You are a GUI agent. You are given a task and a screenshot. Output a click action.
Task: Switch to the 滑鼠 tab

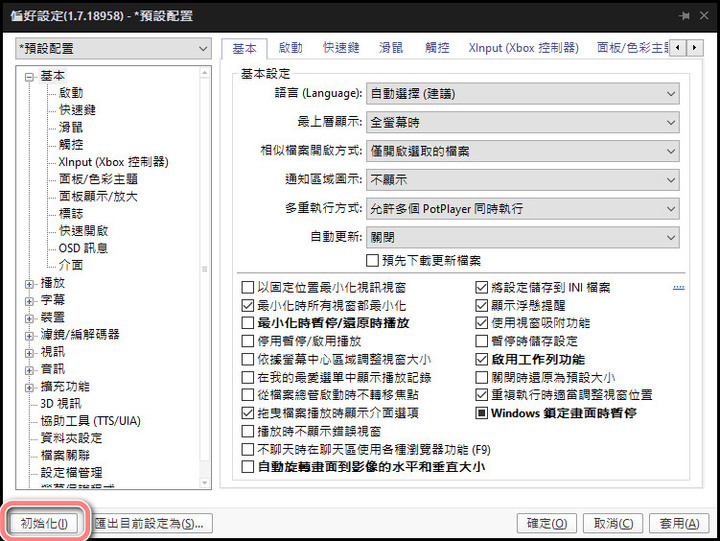391,48
